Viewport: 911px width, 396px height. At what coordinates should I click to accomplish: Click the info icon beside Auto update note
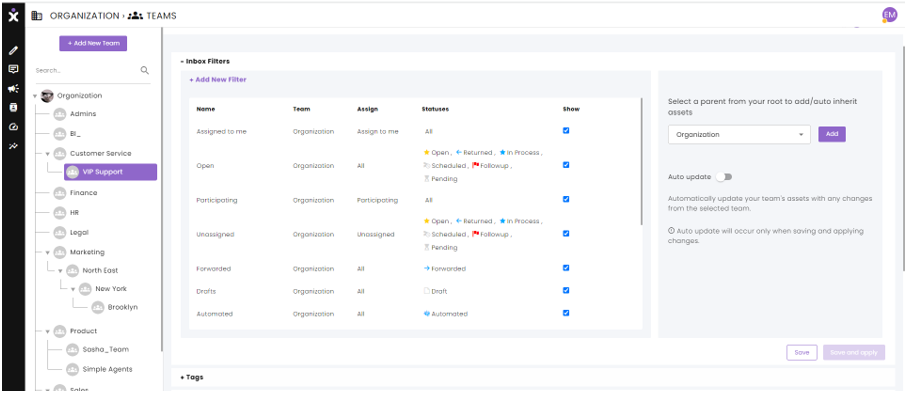coord(671,231)
